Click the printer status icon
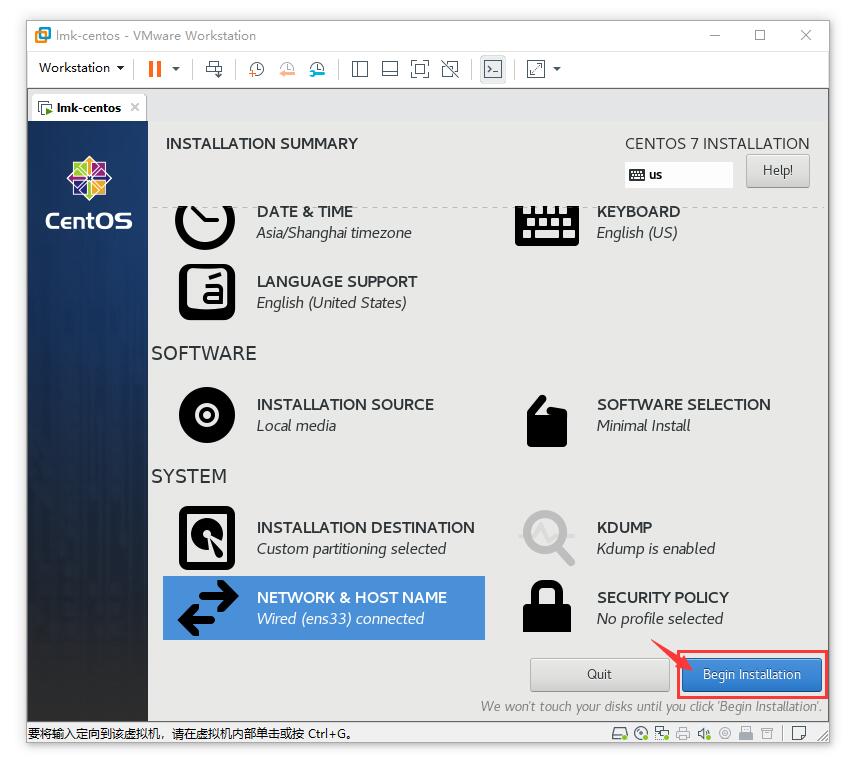Viewport: 862px width, 771px height. pyautogui.click(x=683, y=734)
